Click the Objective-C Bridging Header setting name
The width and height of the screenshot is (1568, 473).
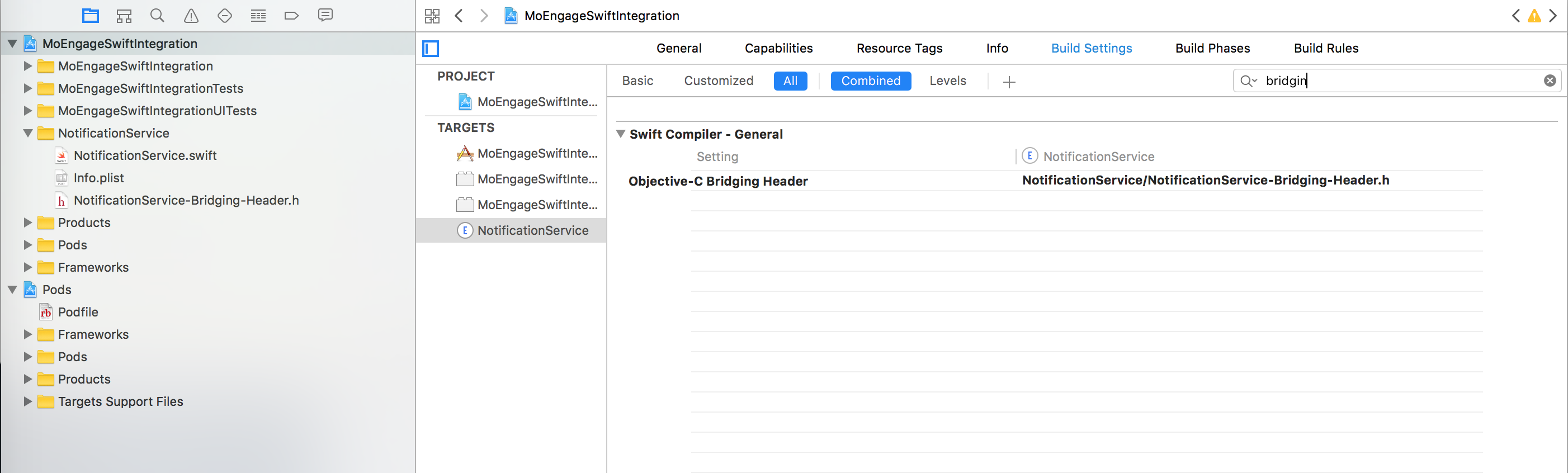[717, 181]
